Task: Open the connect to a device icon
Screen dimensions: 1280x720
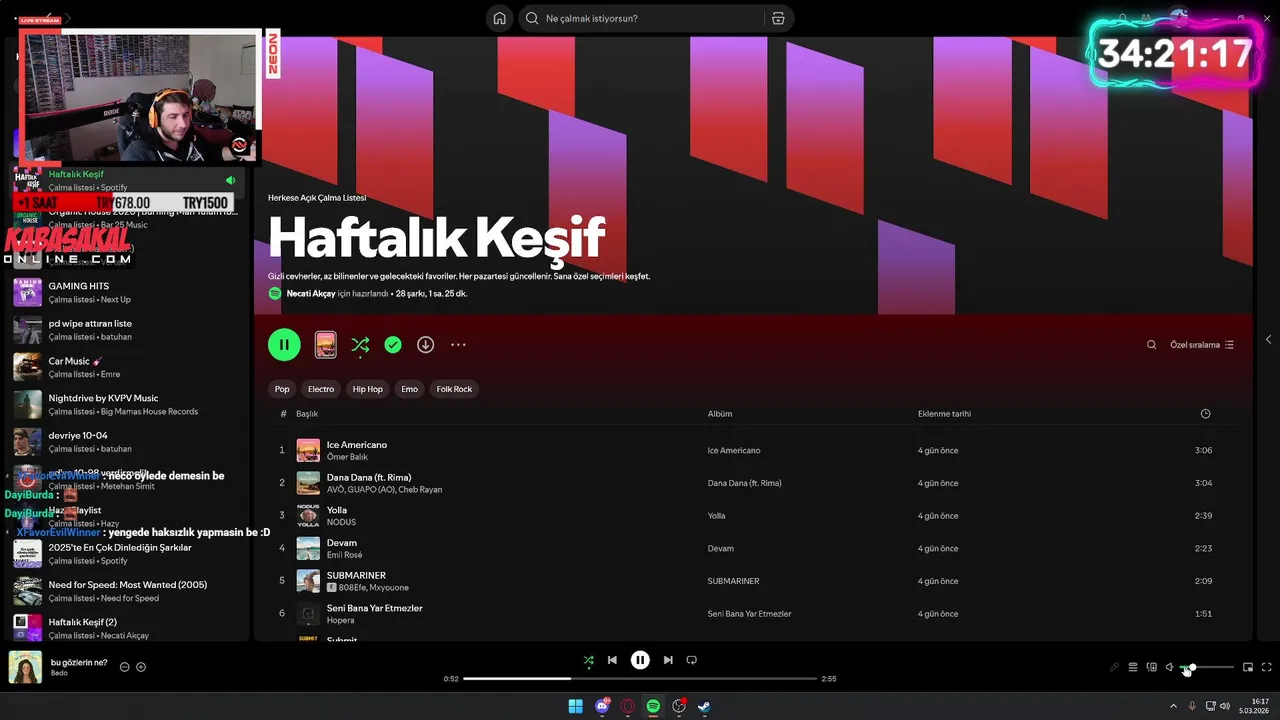Action: pyautogui.click(x=1151, y=667)
